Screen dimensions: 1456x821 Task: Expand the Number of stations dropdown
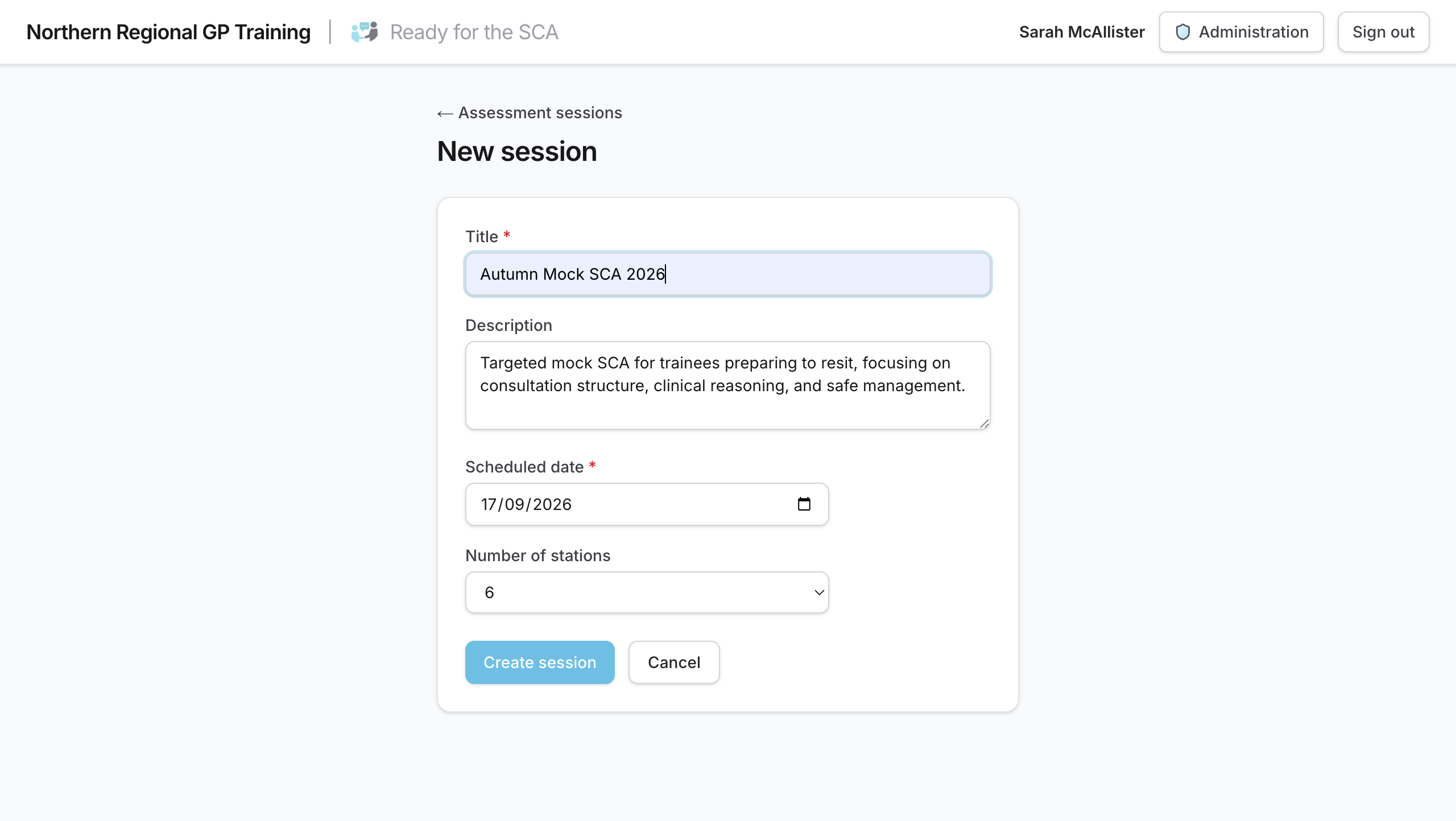[647, 592]
